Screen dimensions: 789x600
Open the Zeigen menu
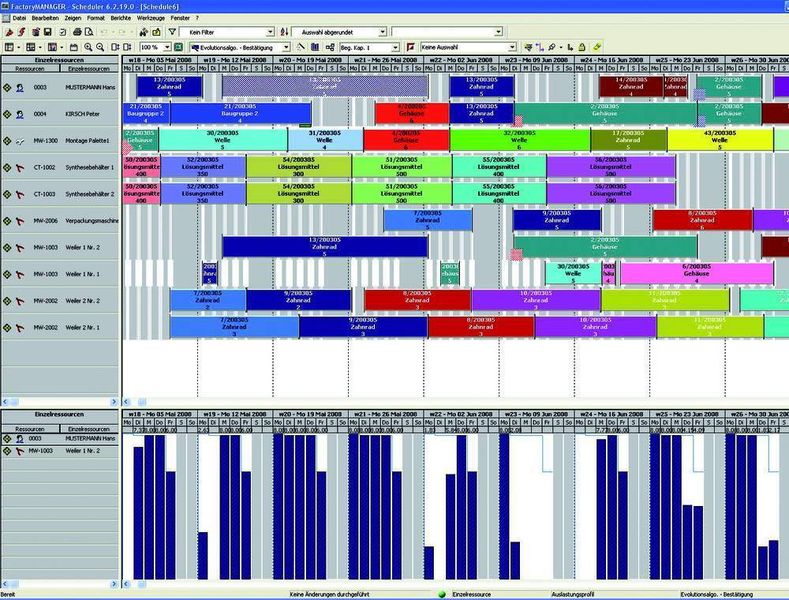72,18
